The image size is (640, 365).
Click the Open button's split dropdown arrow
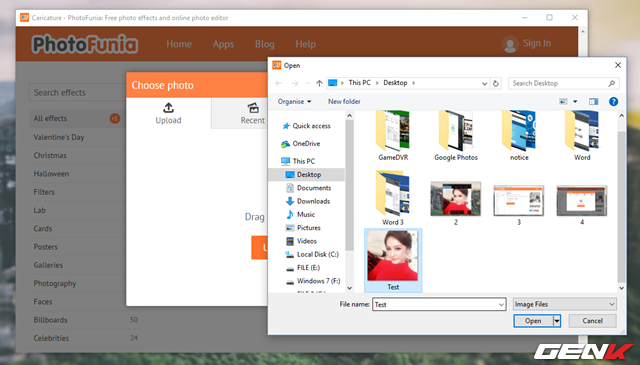557,321
